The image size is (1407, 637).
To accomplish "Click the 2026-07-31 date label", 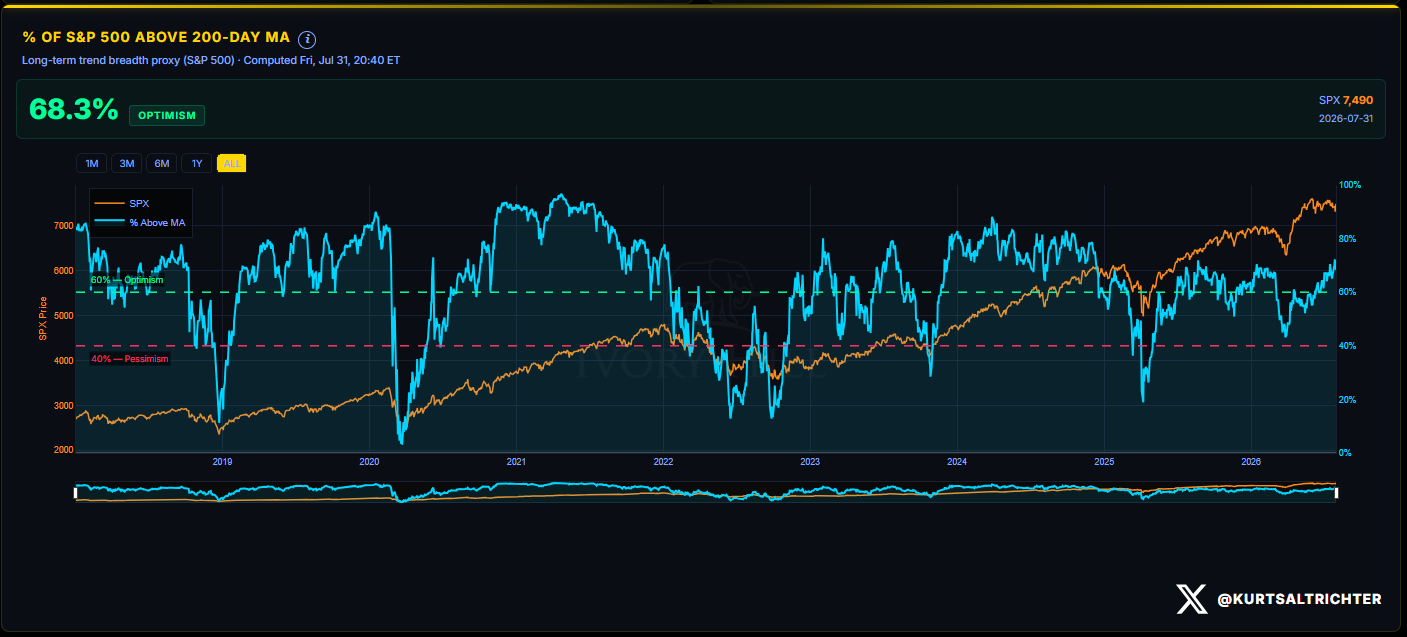I will [1346, 118].
